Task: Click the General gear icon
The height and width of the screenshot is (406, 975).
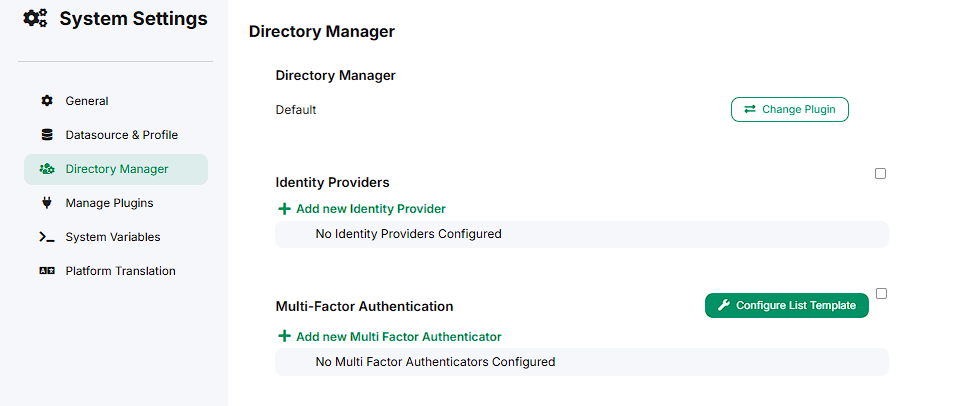Action: [x=47, y=101]
